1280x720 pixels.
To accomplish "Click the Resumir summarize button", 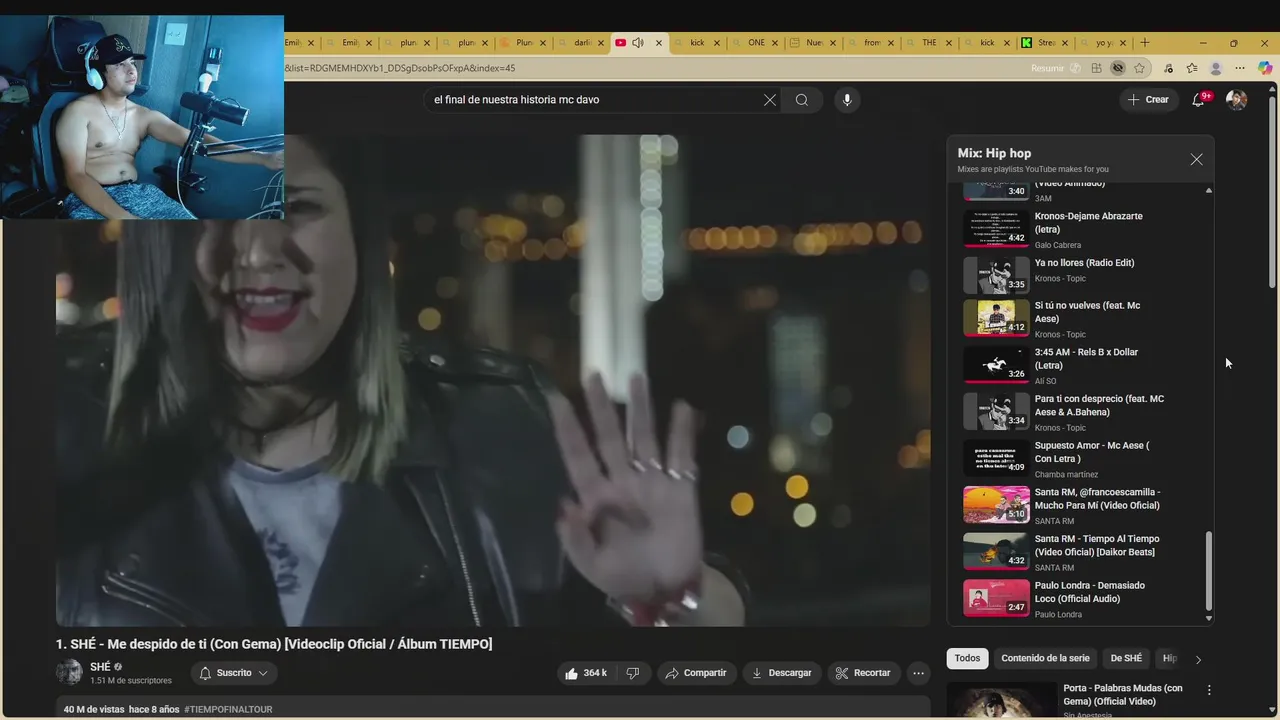I will [1055, 68].
